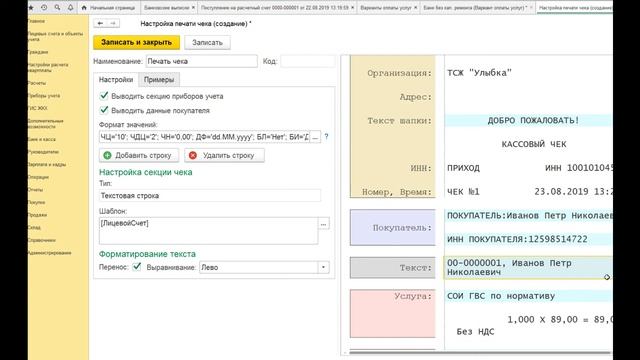Open Граждане section in sidebar
This screenshot has width=640, height=360.
point(38,52)
